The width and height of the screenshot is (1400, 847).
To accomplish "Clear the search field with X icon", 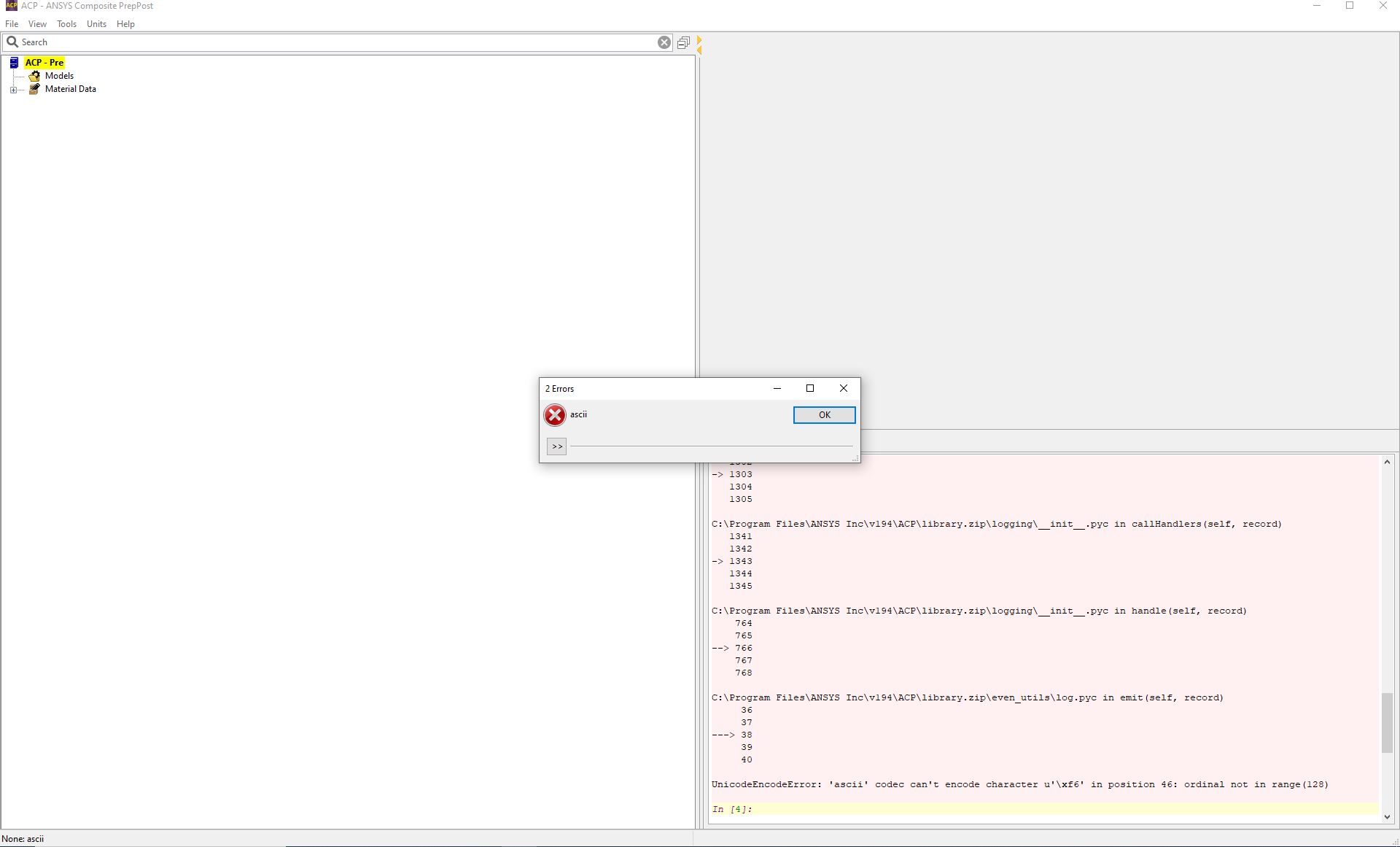I will point(664,42).
